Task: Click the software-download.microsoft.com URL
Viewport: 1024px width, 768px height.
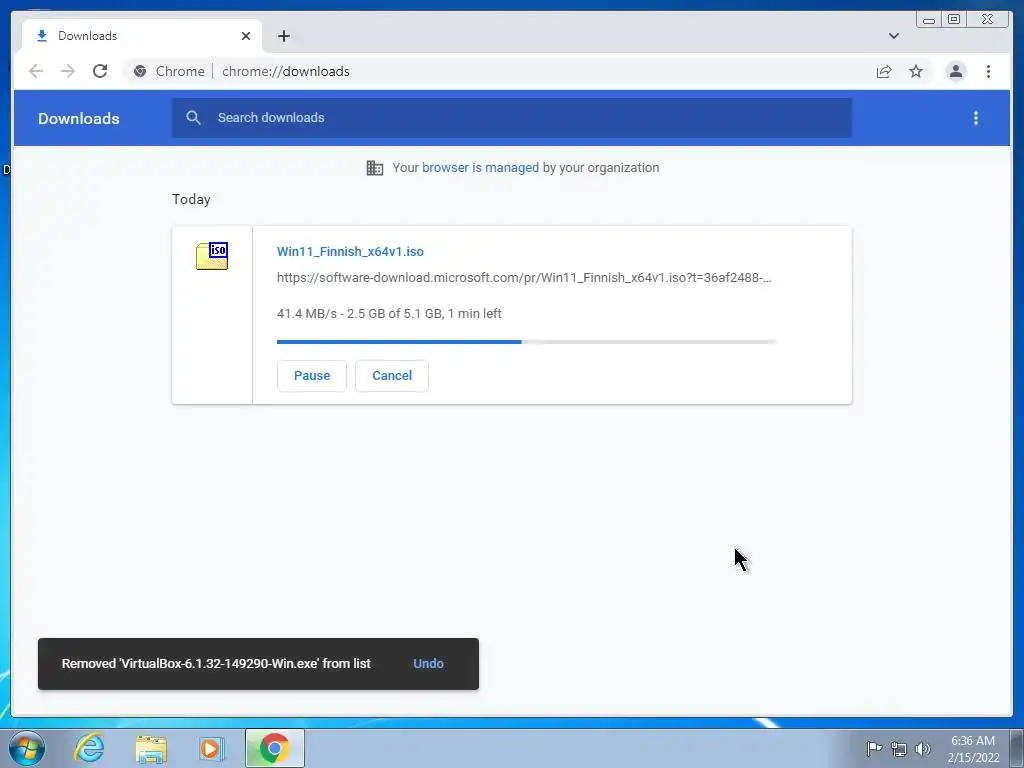Action: (524, 278)
